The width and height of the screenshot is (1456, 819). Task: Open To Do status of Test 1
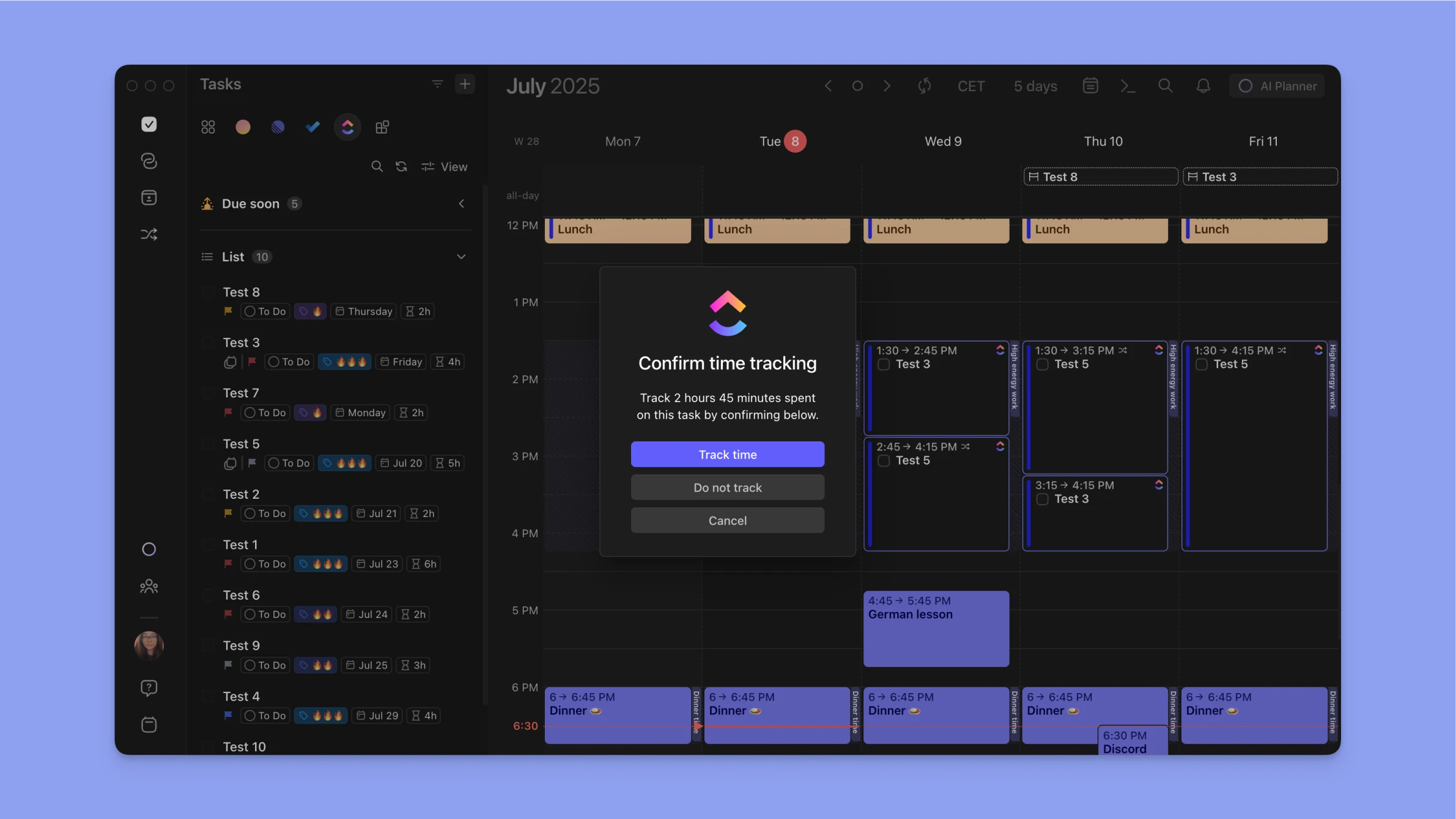tap(265, 564)
